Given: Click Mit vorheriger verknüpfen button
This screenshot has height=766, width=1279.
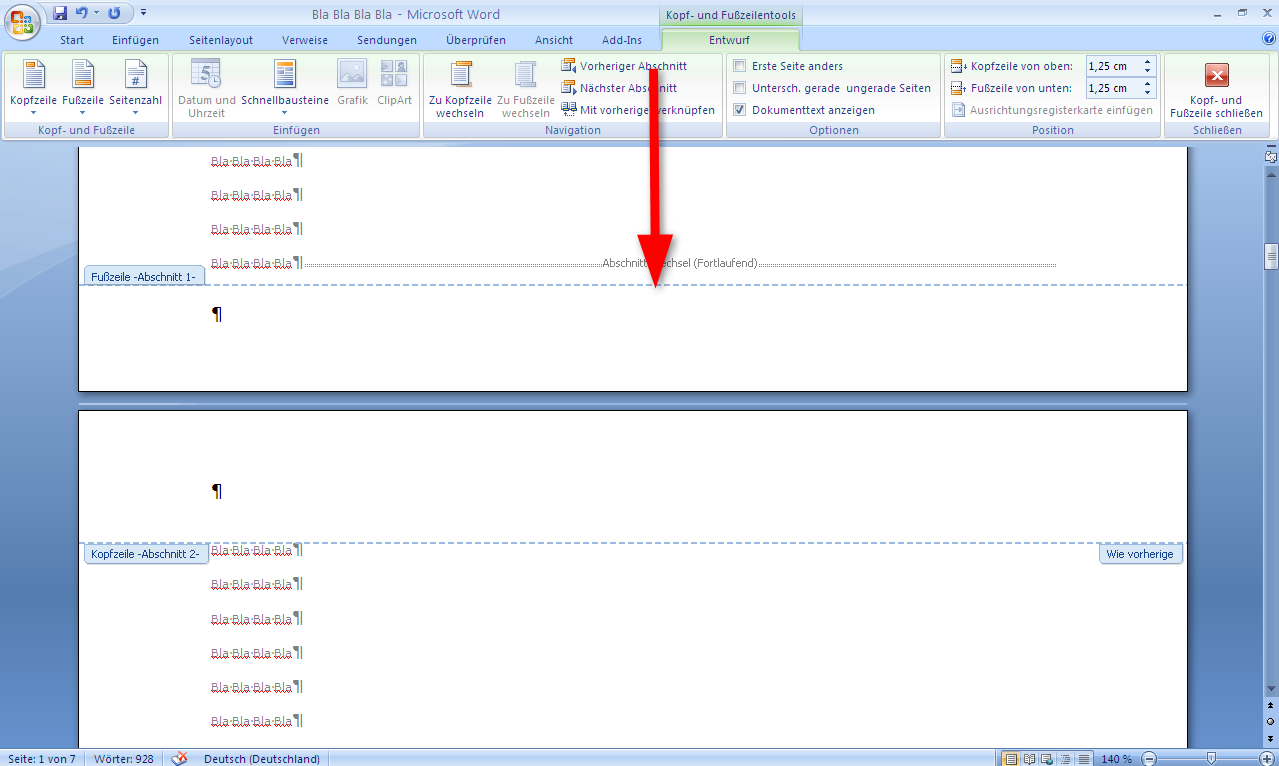Looking at the screenshot, I should point(638,110).
